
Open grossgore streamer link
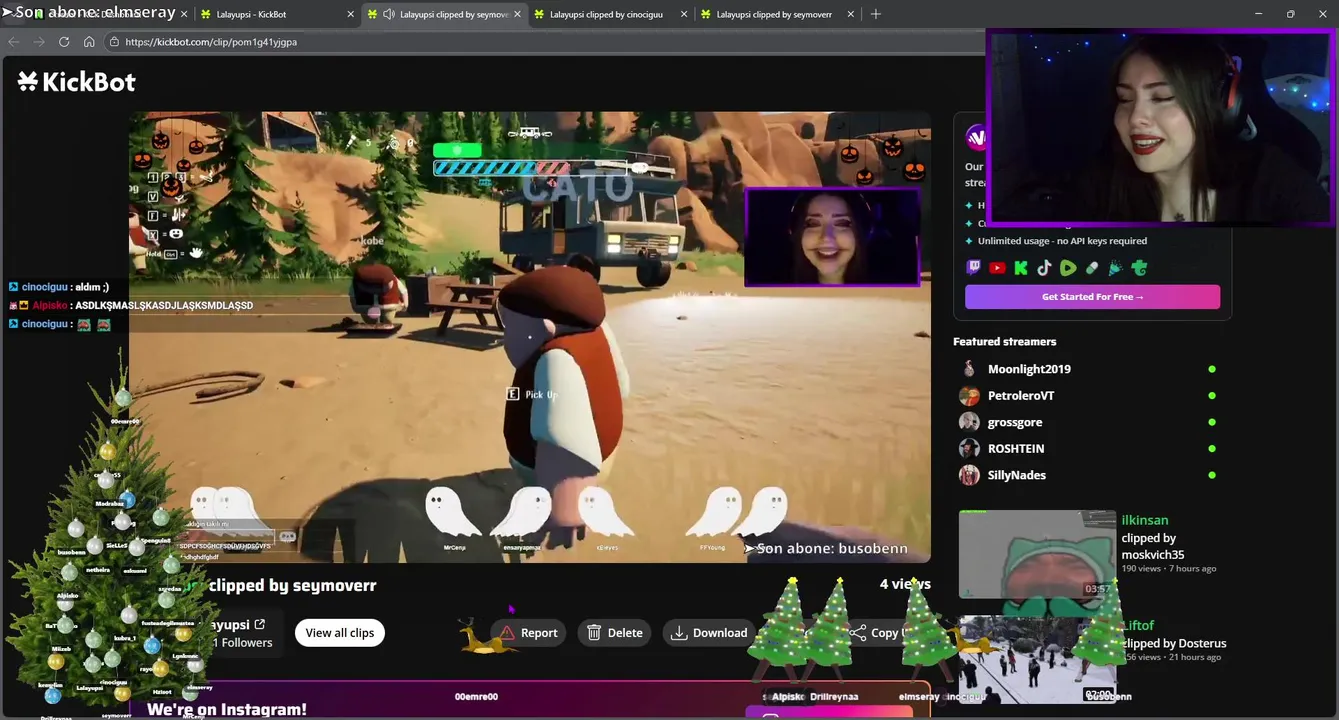coord(1015,422)
